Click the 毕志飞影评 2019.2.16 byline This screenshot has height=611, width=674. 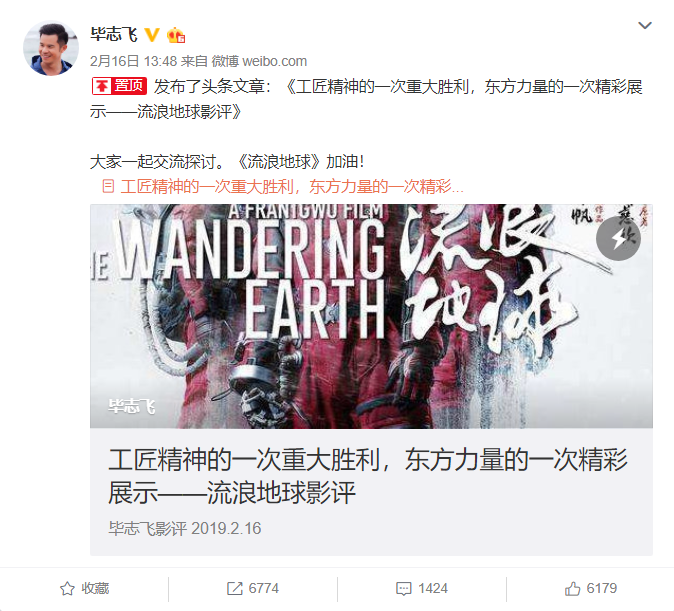tap(185, 528)
